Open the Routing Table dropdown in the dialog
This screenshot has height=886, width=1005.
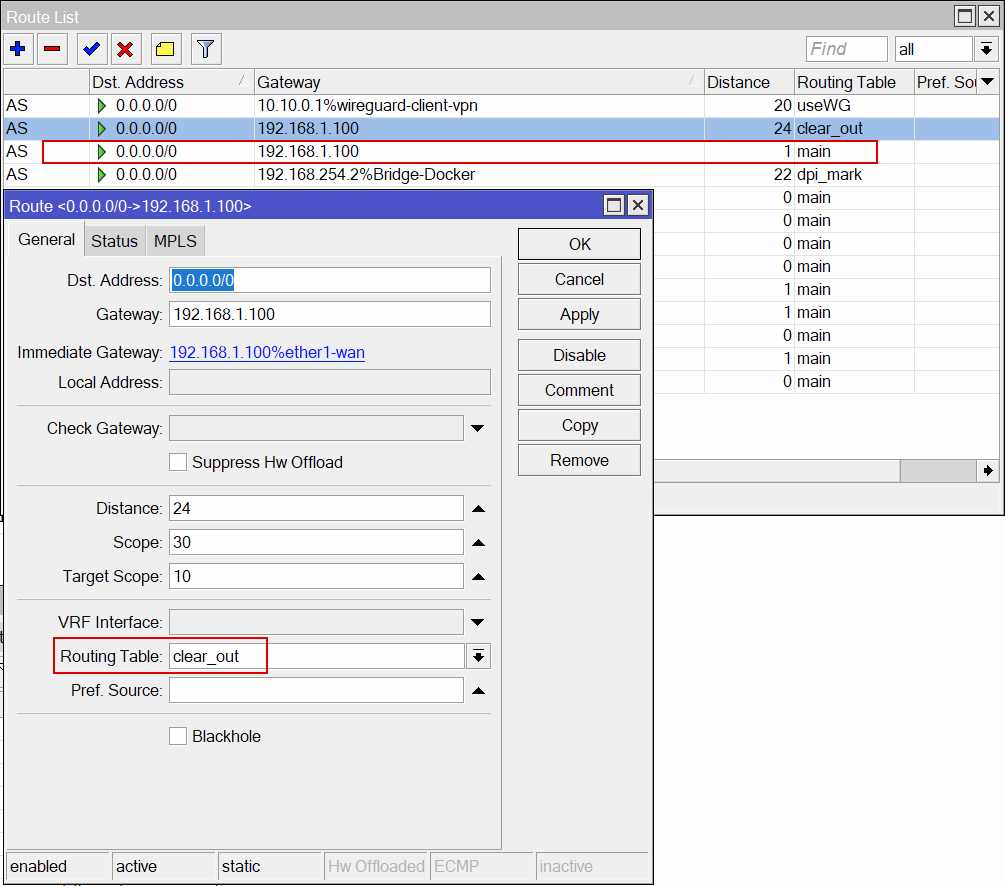pos(478,656)
